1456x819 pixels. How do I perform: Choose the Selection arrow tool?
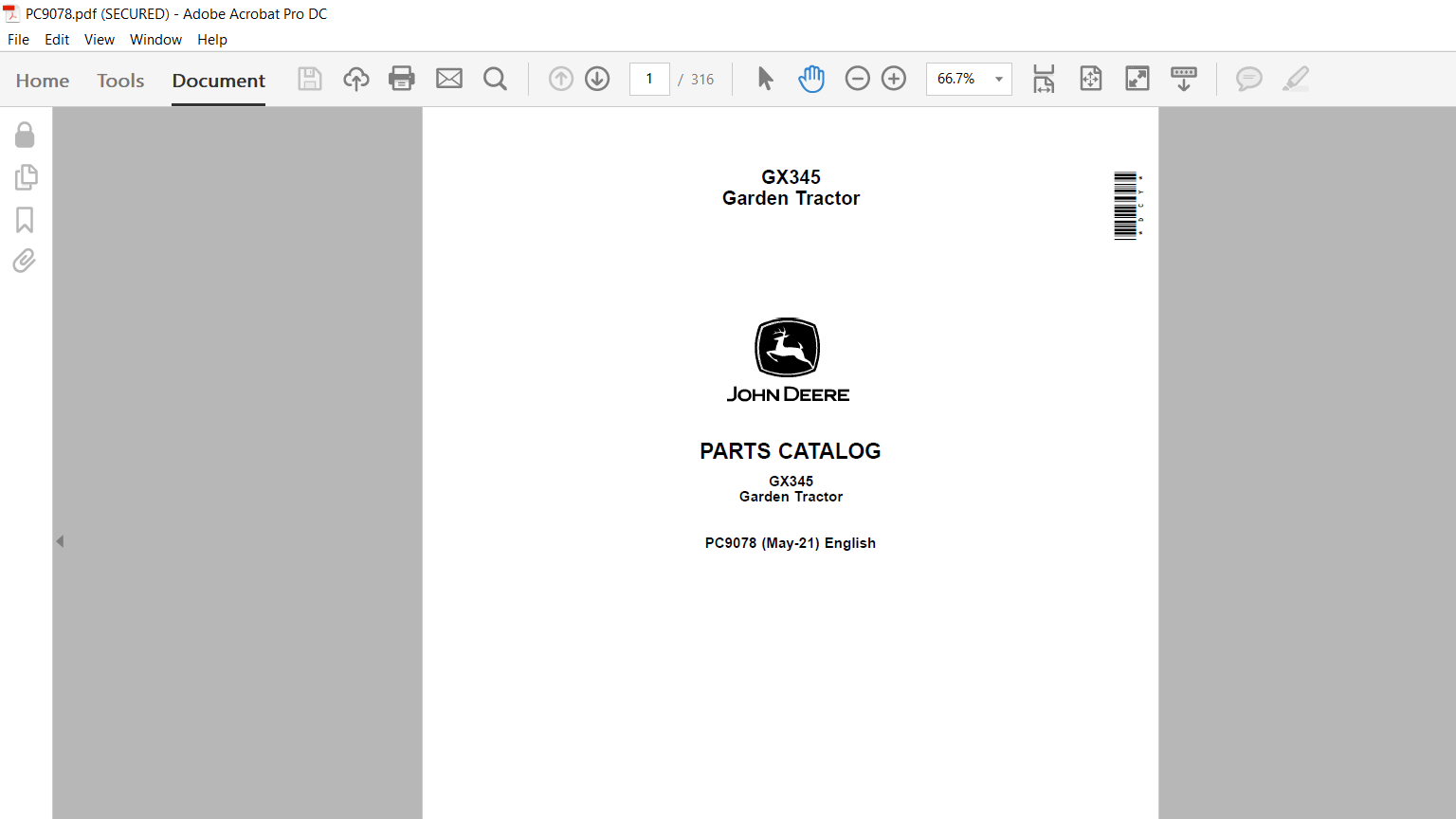point(766,79)
